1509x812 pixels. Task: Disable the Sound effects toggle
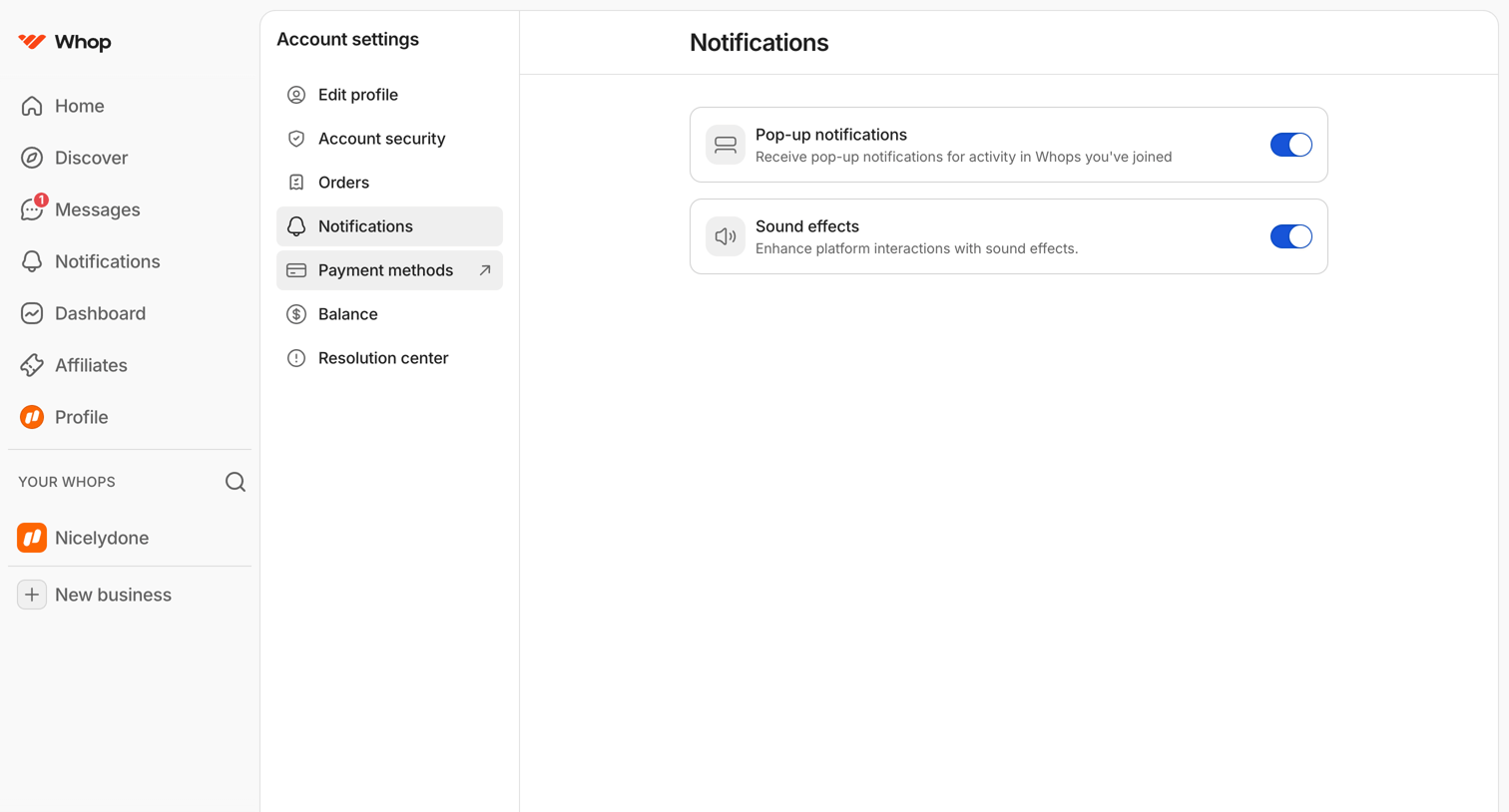pos(1291,236)
